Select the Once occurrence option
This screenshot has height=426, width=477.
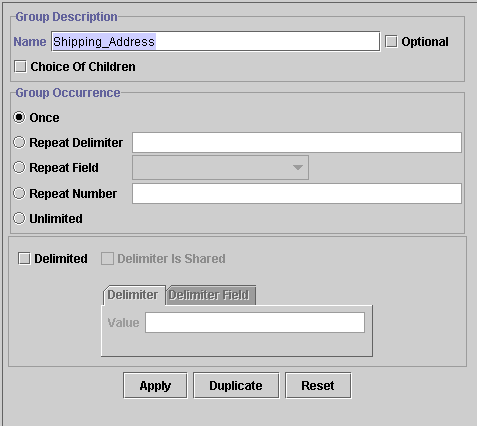pos(19,117)
